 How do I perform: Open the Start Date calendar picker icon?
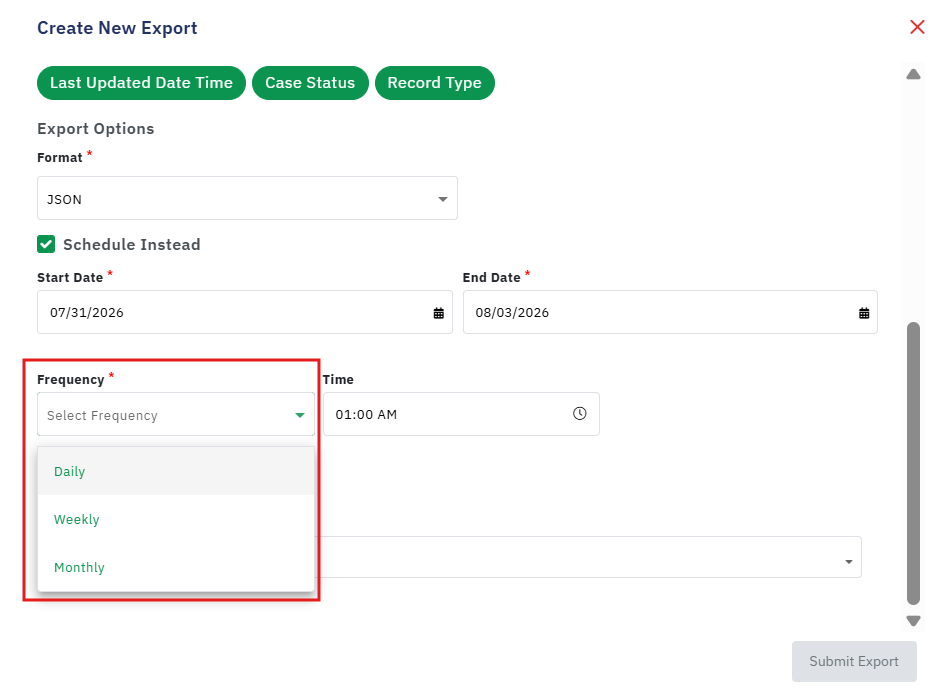438,313
